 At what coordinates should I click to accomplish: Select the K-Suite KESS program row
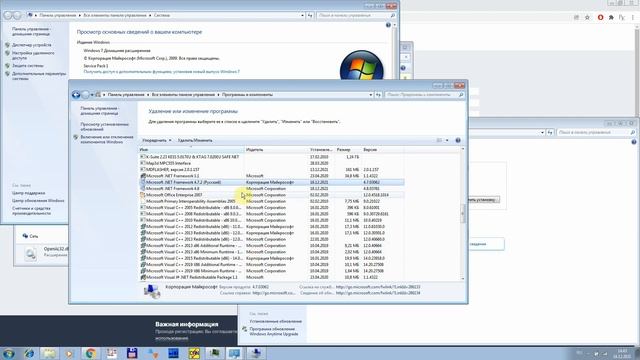pyautogui.click(x=271, y=157)
